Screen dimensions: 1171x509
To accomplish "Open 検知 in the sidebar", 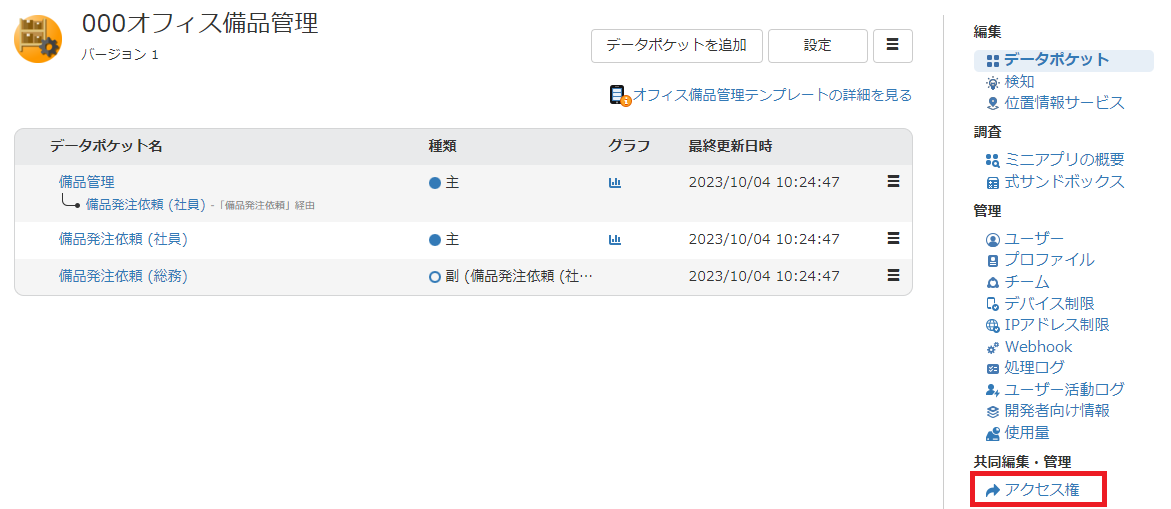I will (1019, 82).
